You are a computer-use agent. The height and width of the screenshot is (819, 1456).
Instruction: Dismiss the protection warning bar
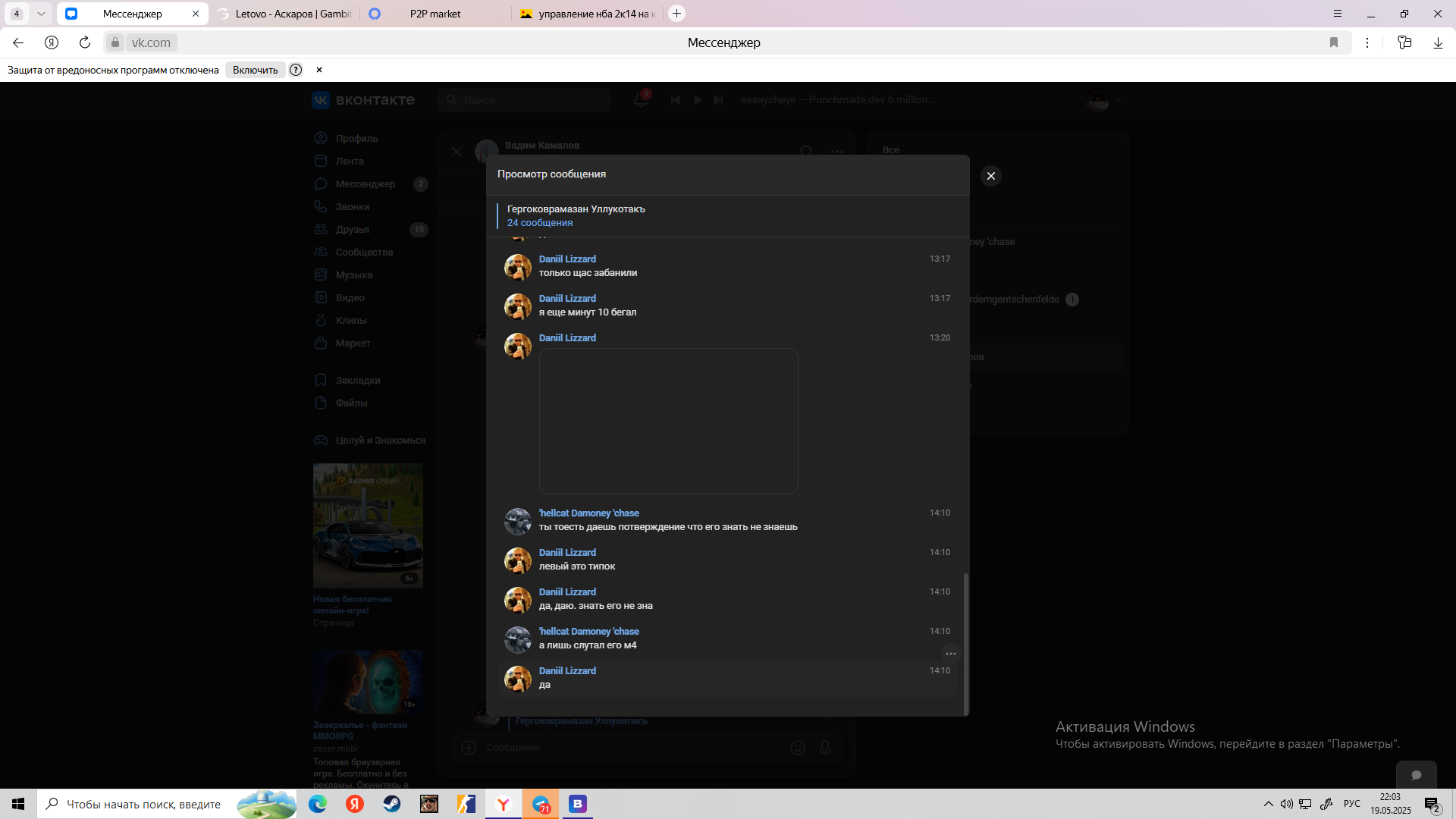click(319, 70)
